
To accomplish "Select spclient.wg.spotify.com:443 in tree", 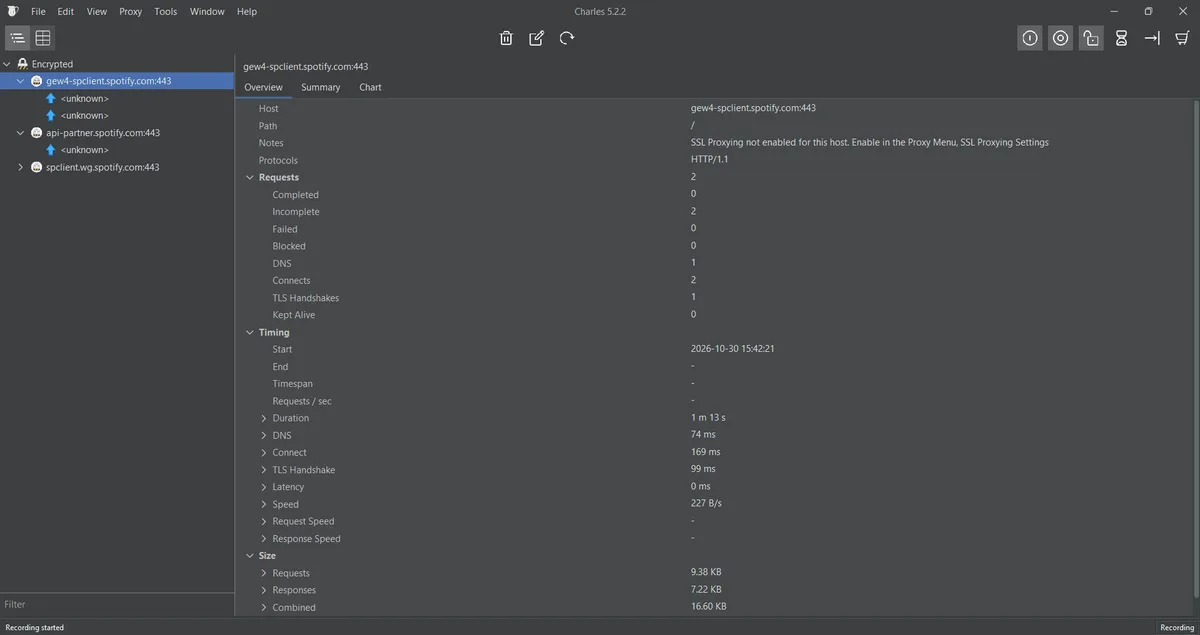I will pos(103,167).
